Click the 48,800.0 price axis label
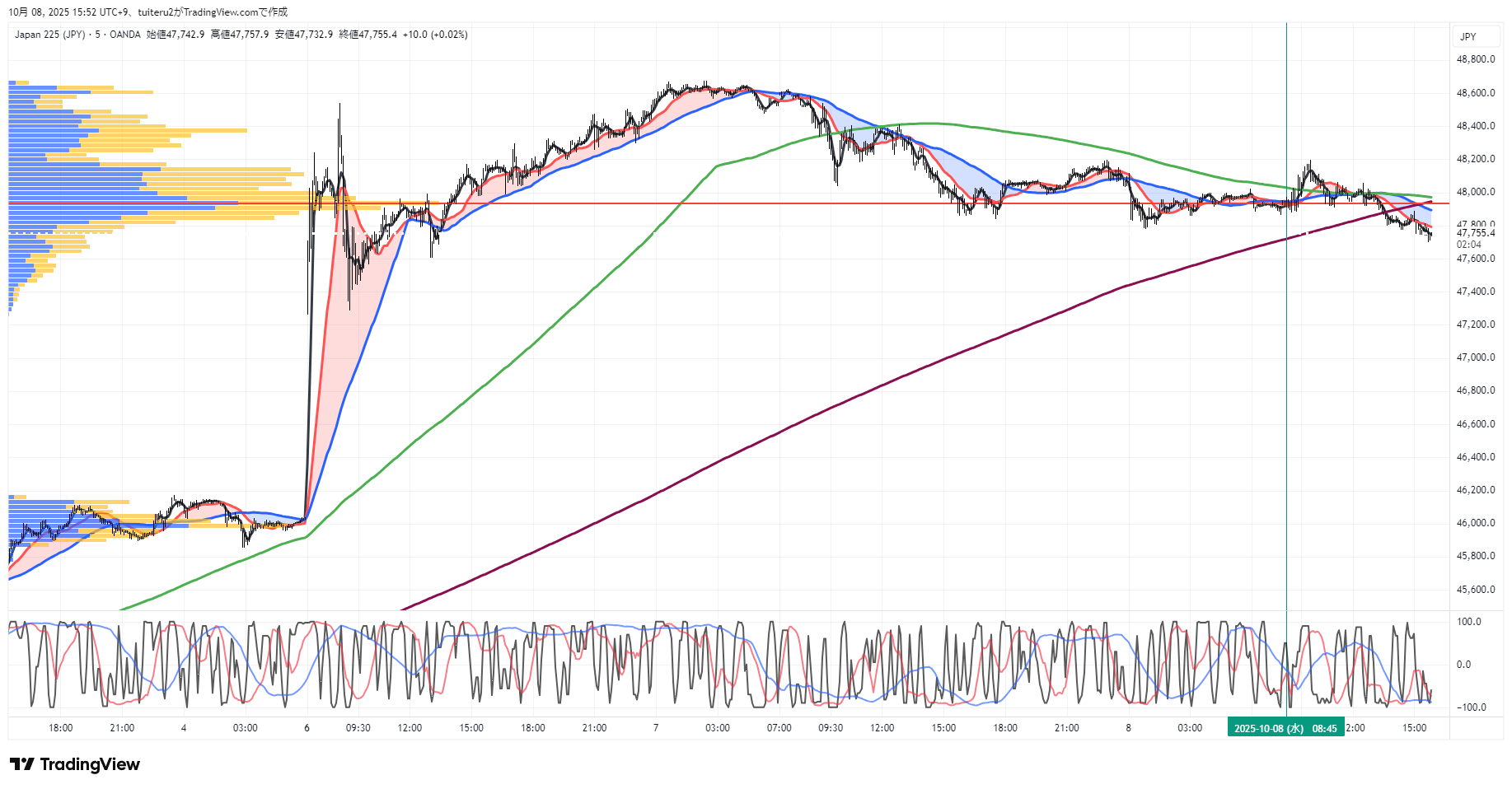1512x789 pixels. (x=1475, y=59)
